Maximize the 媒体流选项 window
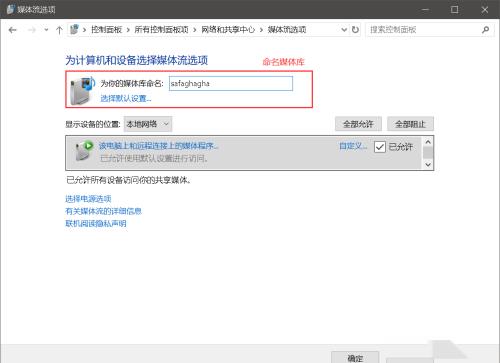The height and width of the screenshot is (363, 500). [454, 10]
